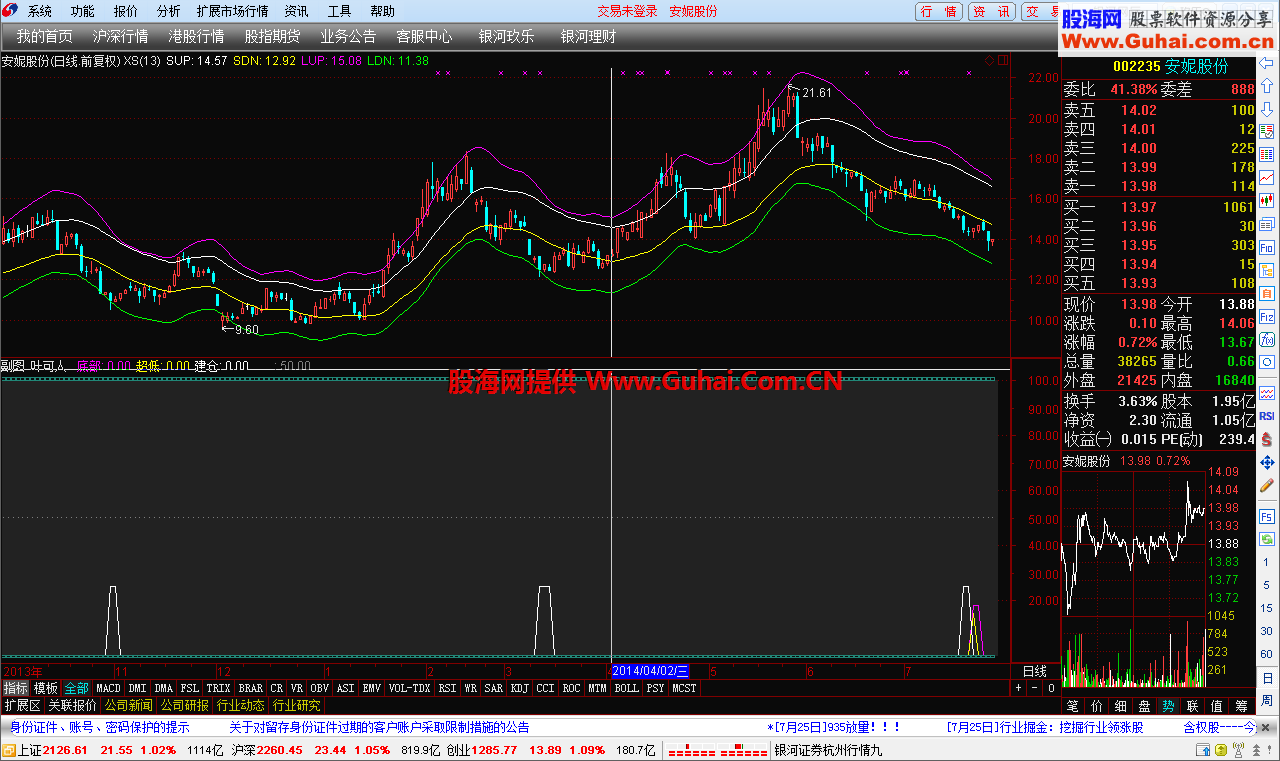Click the 交易未登录 login status text
This screenshot has width=1280, height=761.
[x=628, y=11]
